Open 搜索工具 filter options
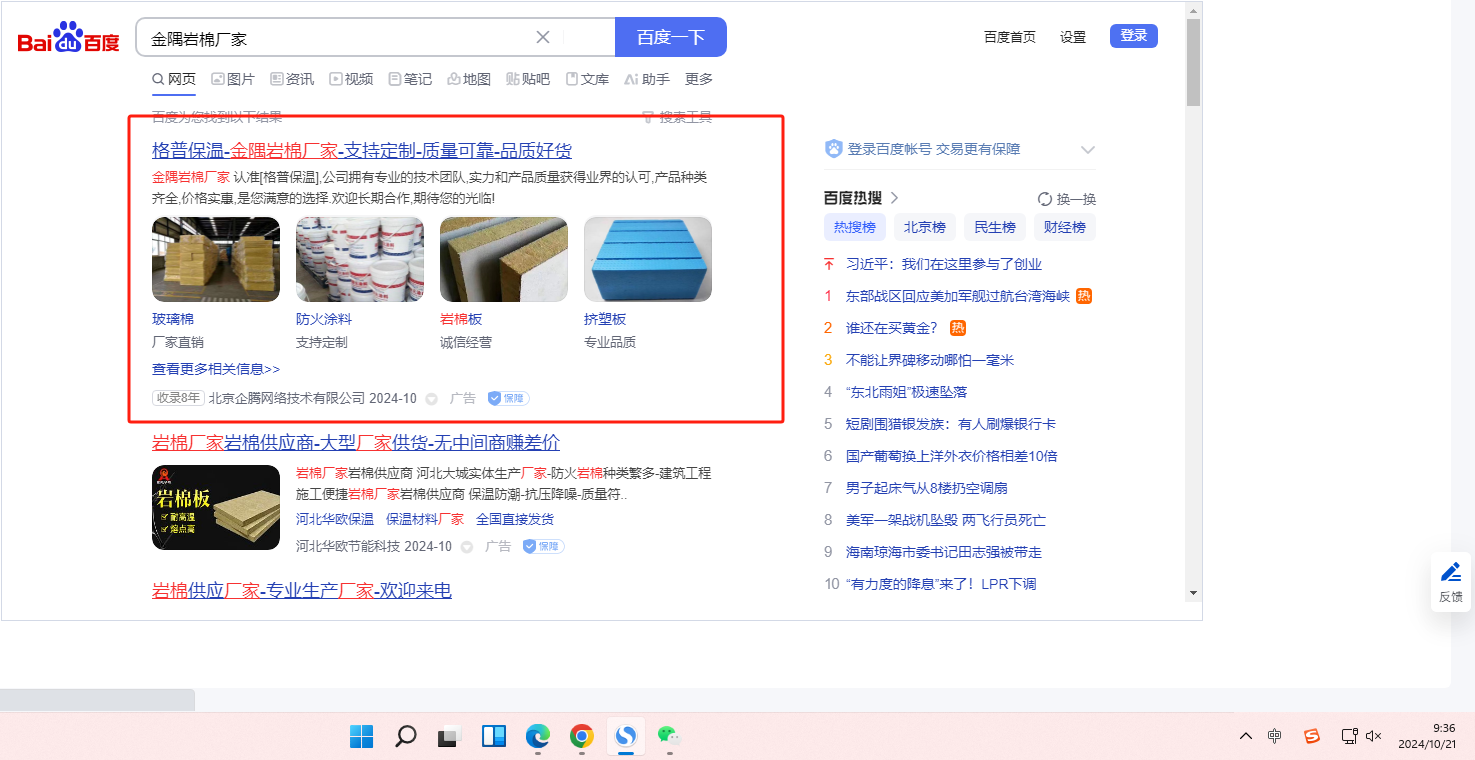The image size is (1475, 760). pos(677,117)
